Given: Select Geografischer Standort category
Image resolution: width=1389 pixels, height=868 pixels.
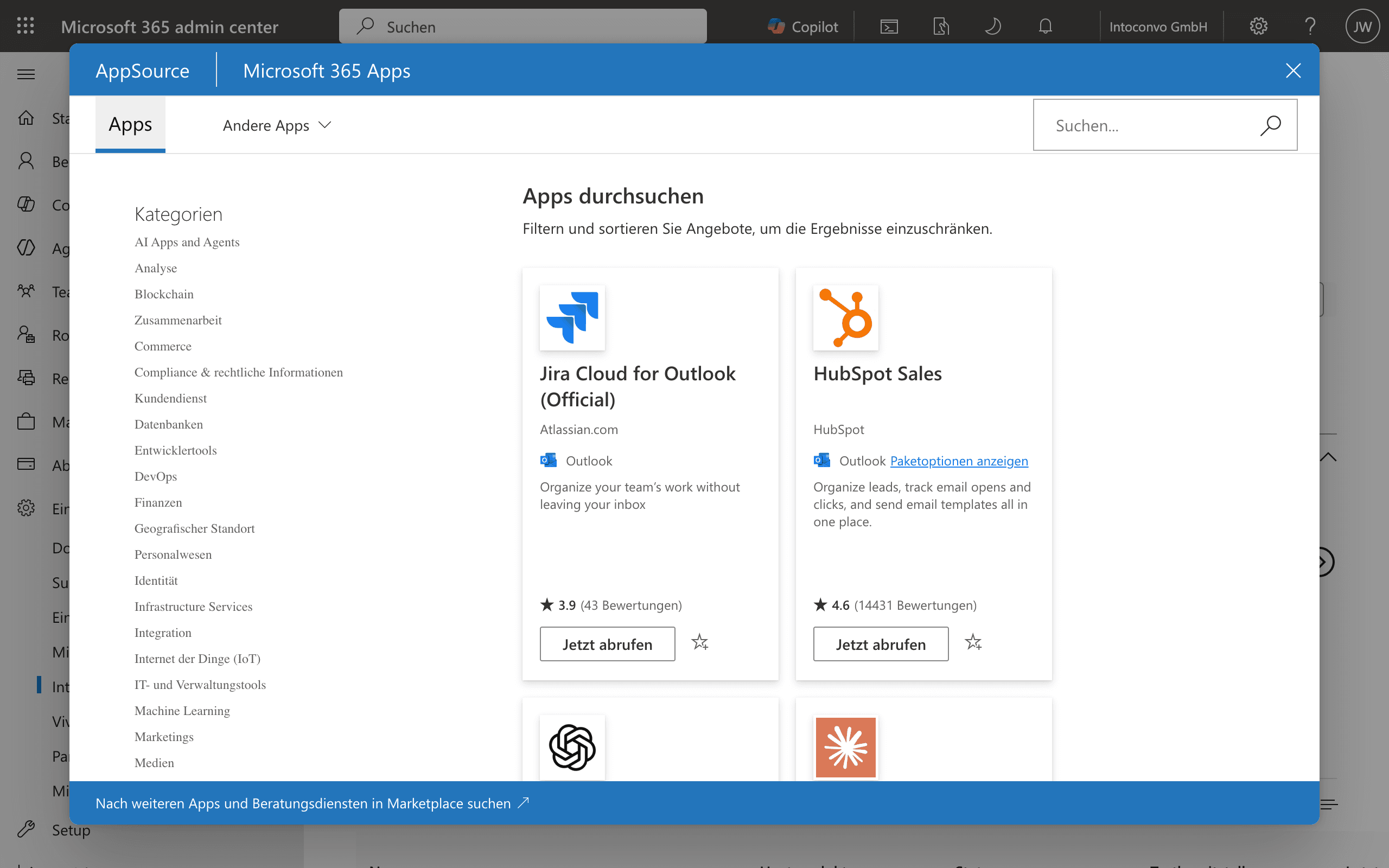Looking at the screenshot, I should 195,529.
